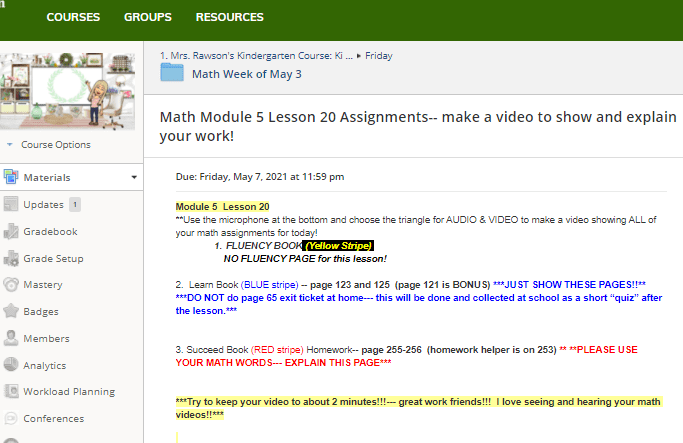Open the COURSES menu
This screenshot has height=443, width=683.
pos(73,17)
